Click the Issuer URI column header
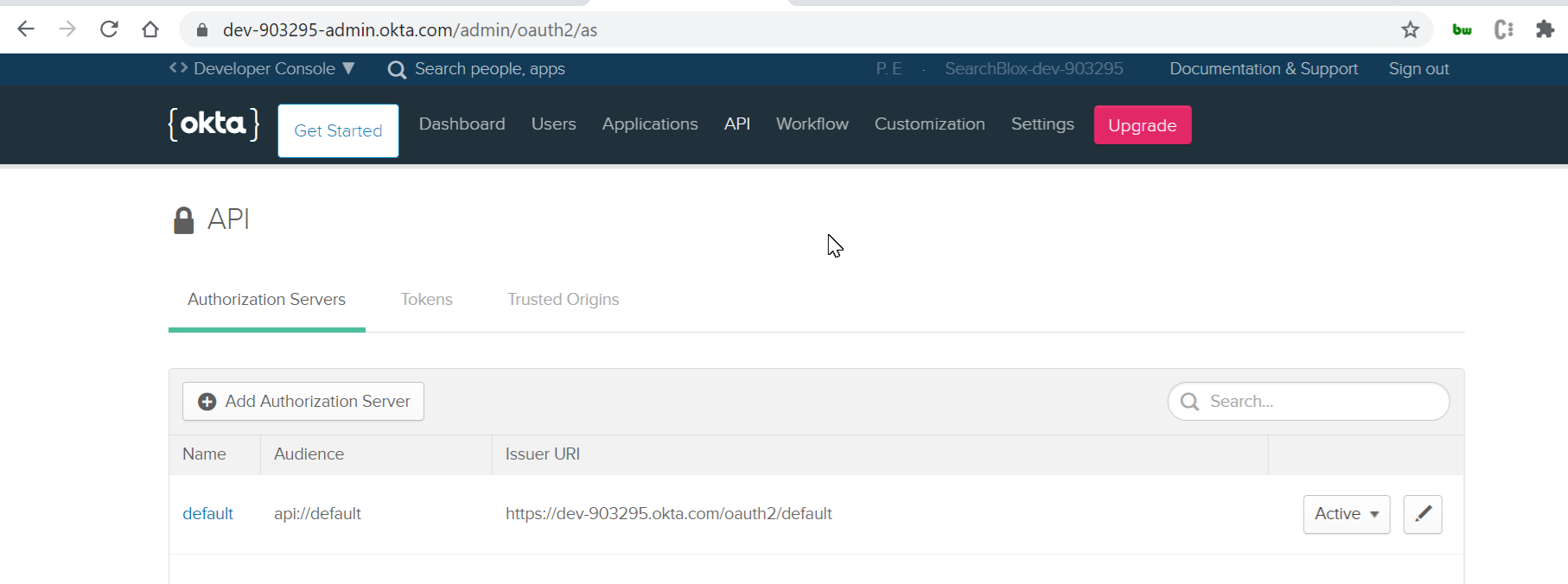The width and height of the screenshot is (1568, 584). click(543, 454)
